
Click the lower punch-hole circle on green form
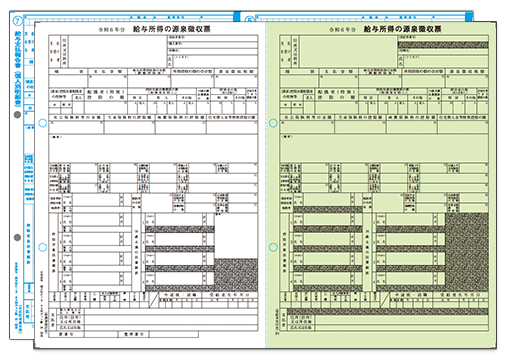(x=273, y=247)
